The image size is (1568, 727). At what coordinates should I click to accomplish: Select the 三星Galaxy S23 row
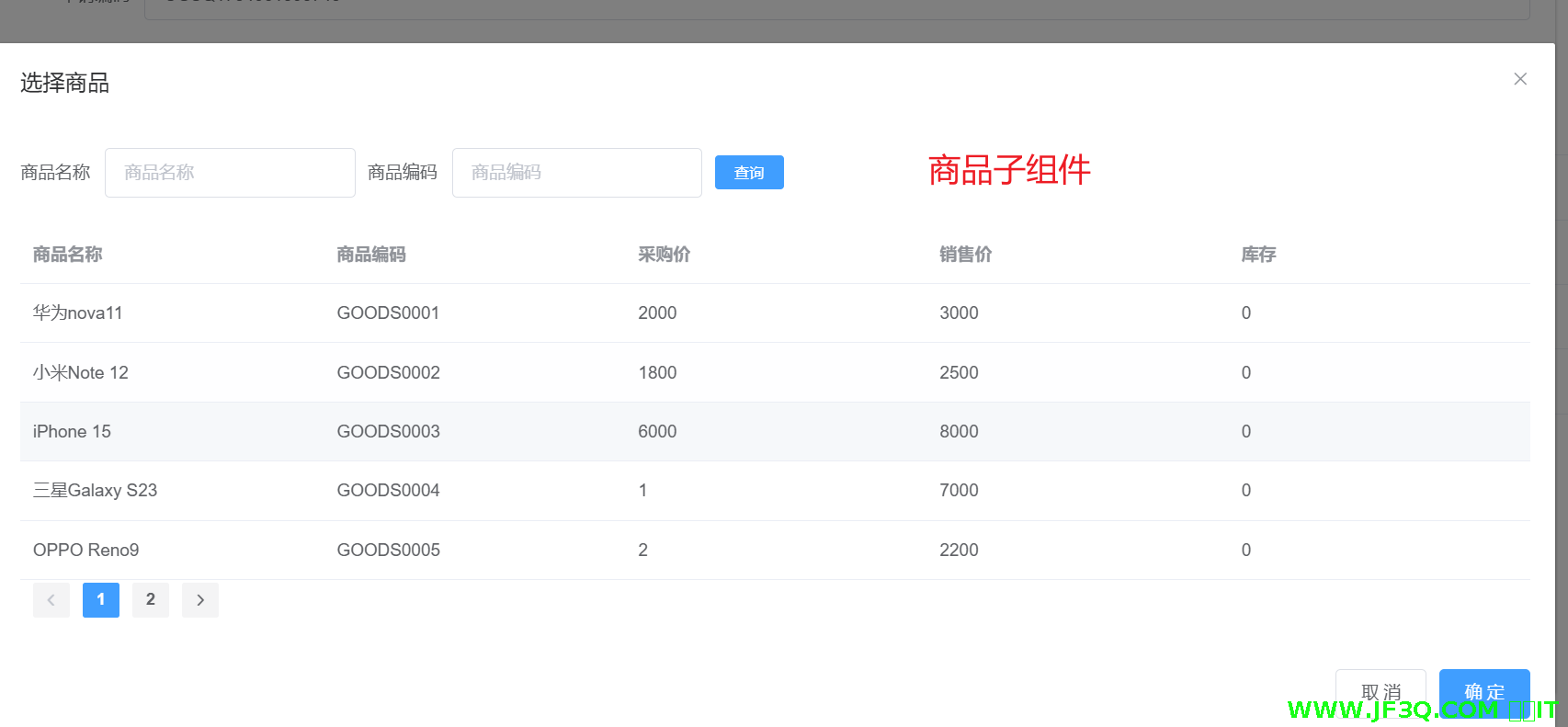pos(96,491)
